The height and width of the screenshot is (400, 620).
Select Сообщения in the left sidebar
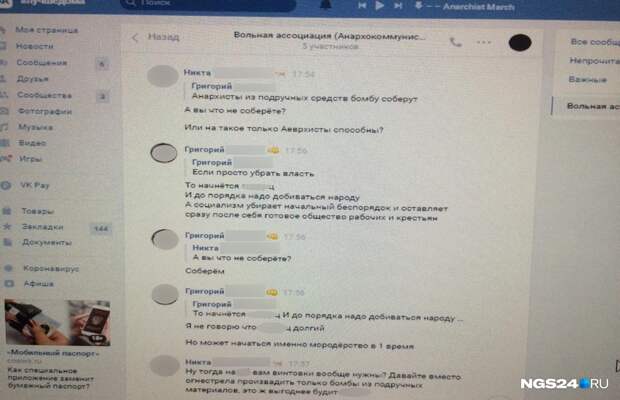(x=42, y=62)
